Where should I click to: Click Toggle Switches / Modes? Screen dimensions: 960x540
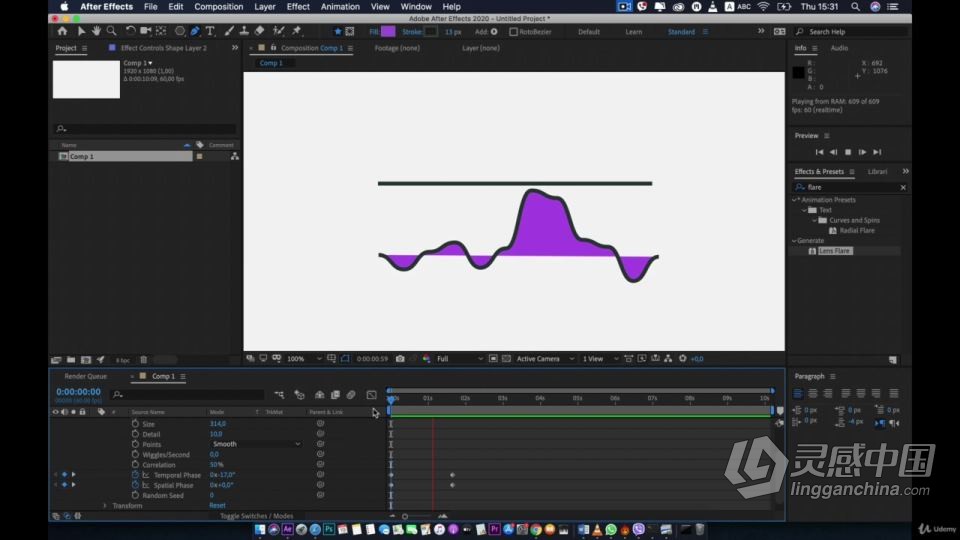[x=257, y=516]
